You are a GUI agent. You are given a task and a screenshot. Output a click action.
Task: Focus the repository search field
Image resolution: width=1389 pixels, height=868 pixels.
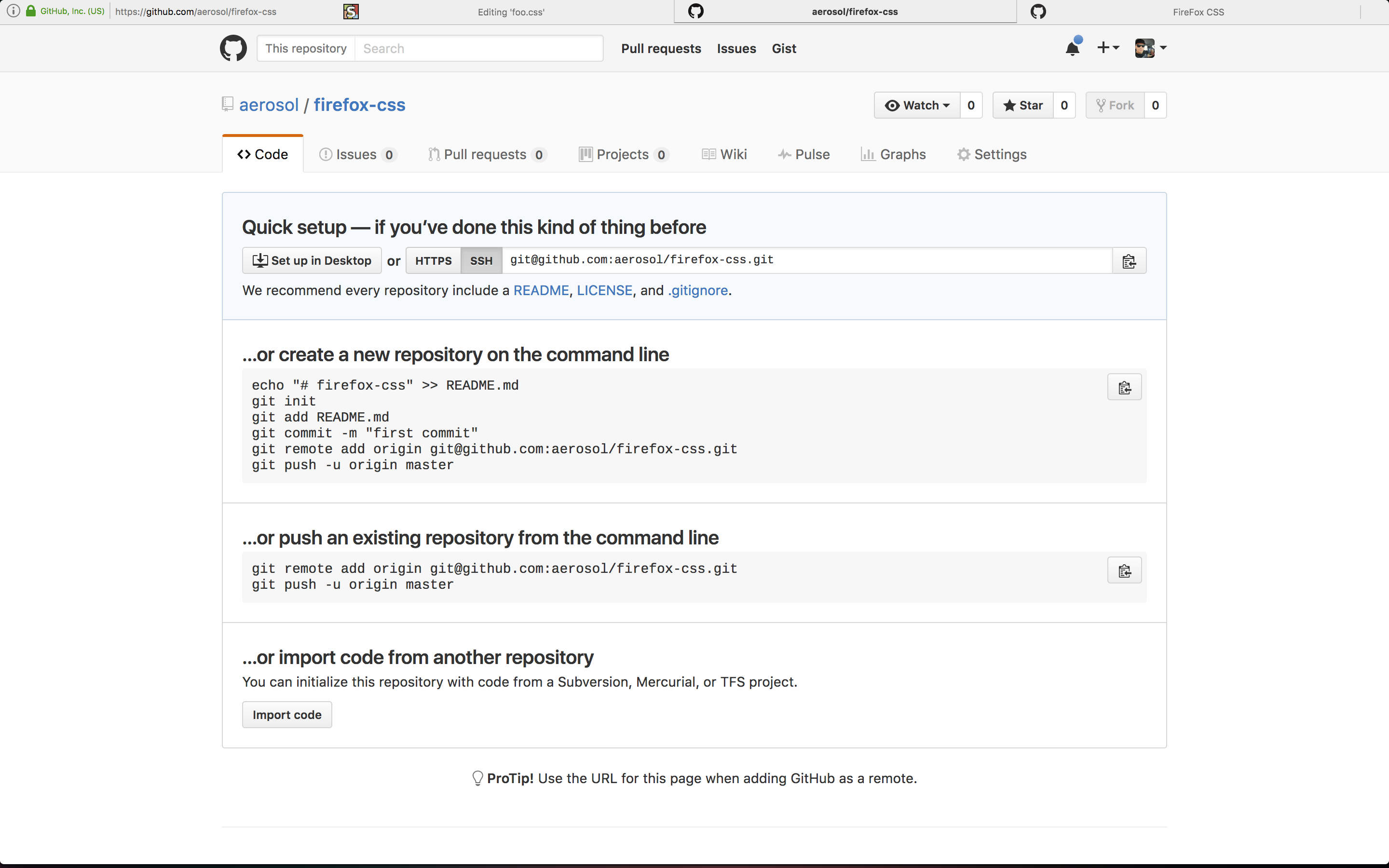(x=478, y=49)
